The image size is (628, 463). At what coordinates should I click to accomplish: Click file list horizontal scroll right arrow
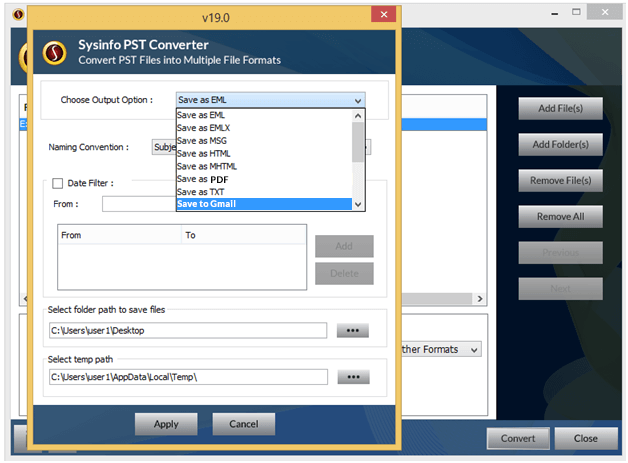point(480,299)
